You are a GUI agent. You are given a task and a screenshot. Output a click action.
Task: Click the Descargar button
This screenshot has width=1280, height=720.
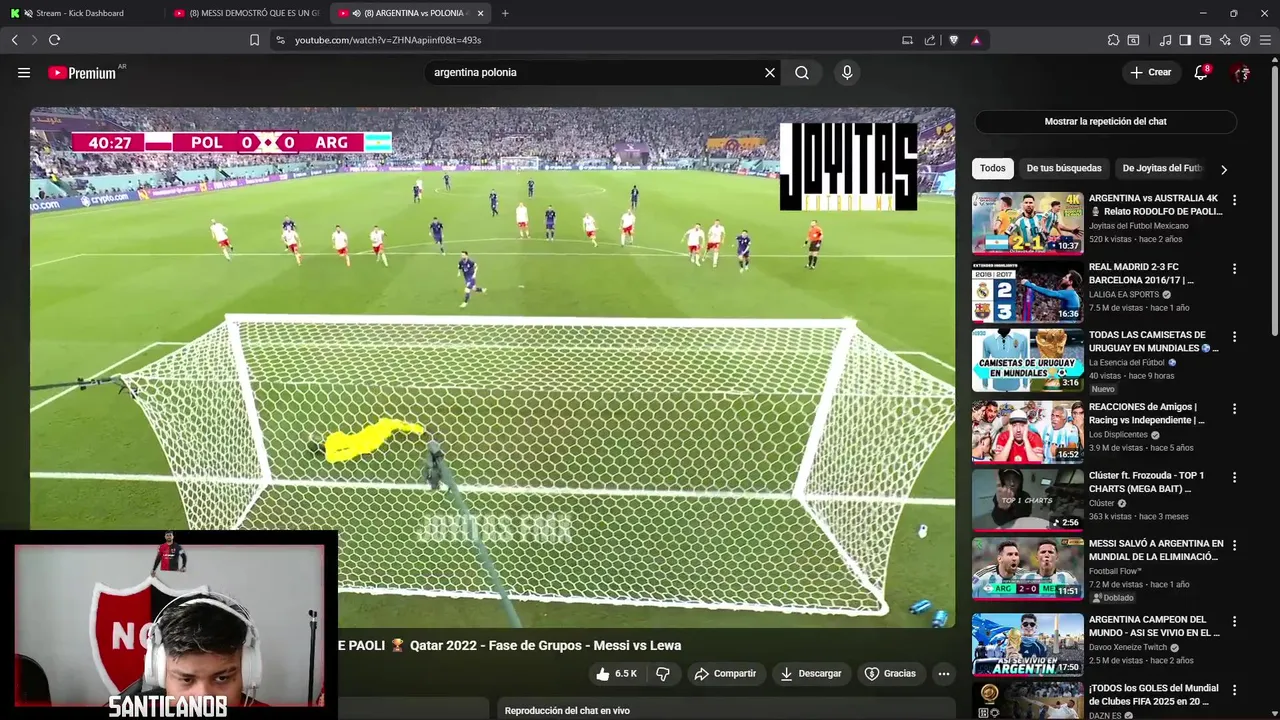tap(811, 674)
